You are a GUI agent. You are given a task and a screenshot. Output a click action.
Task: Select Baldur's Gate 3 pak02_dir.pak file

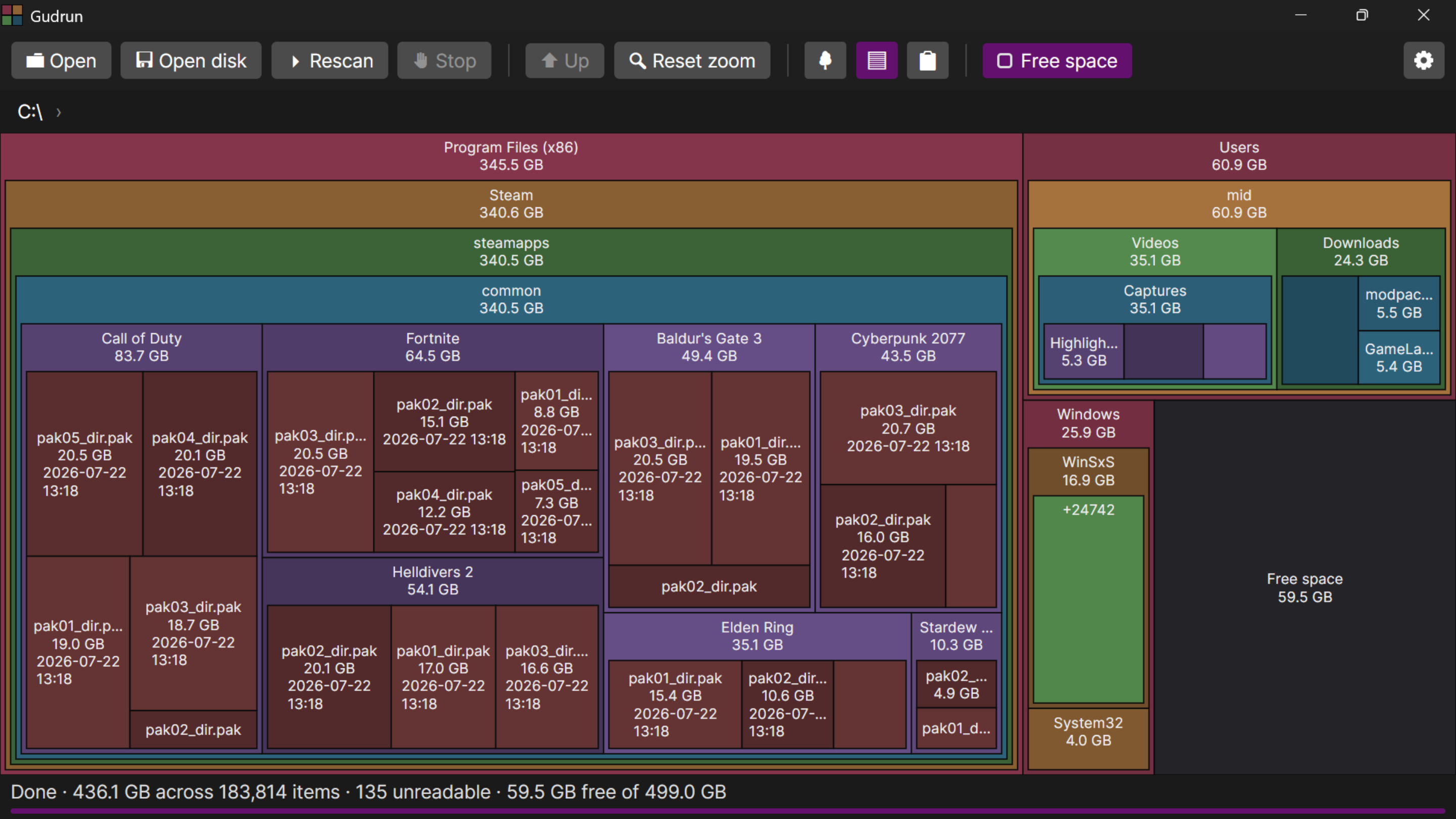pos(709,586)
